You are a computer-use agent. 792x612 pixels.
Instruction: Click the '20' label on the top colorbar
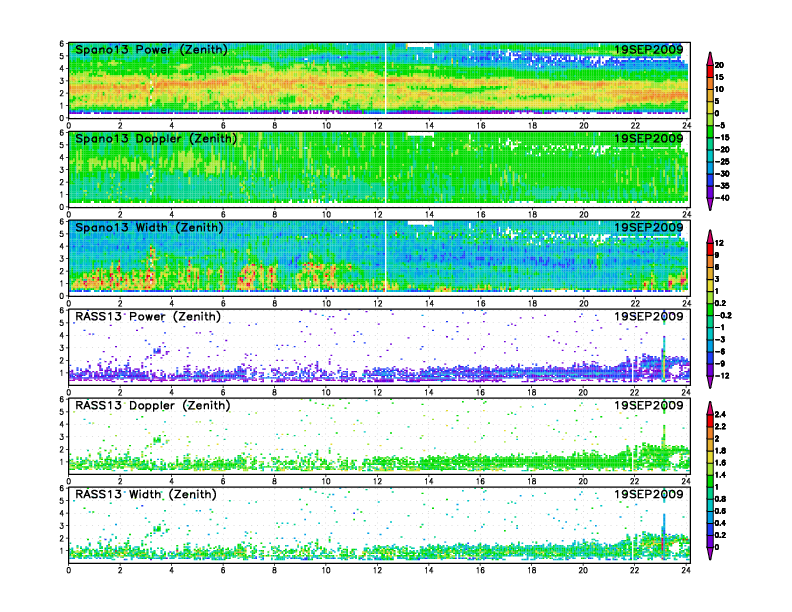coord(719,65)
